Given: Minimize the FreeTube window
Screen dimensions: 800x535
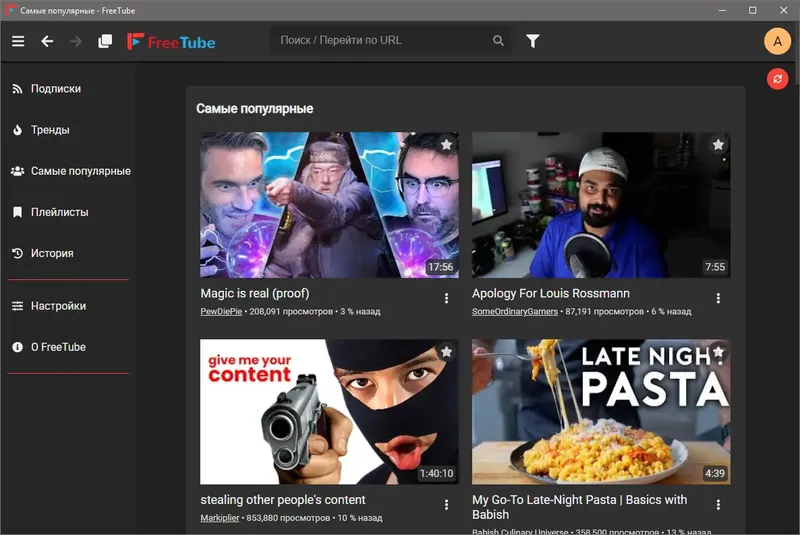Looking at the screenshot, I should [x=722, y=10].
